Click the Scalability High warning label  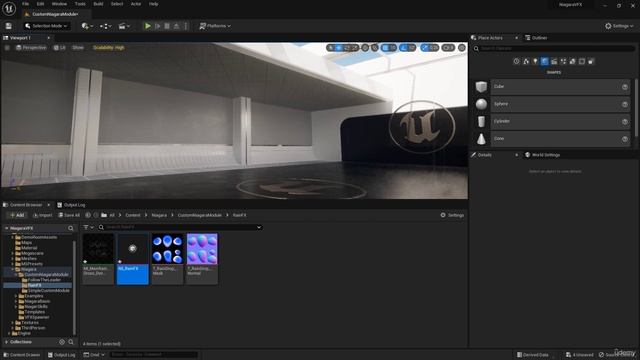tap(109, 48)
